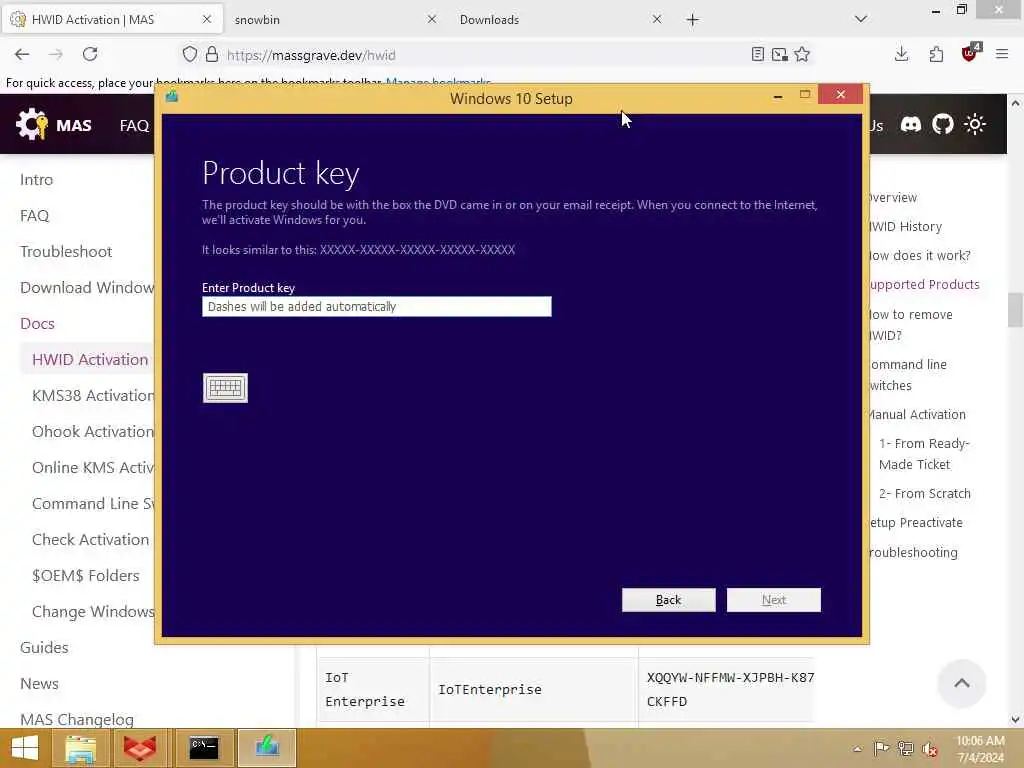Click the muted volume tray icon
Image resolution: width=1024 pixels, height=768 pixels.
929,748
